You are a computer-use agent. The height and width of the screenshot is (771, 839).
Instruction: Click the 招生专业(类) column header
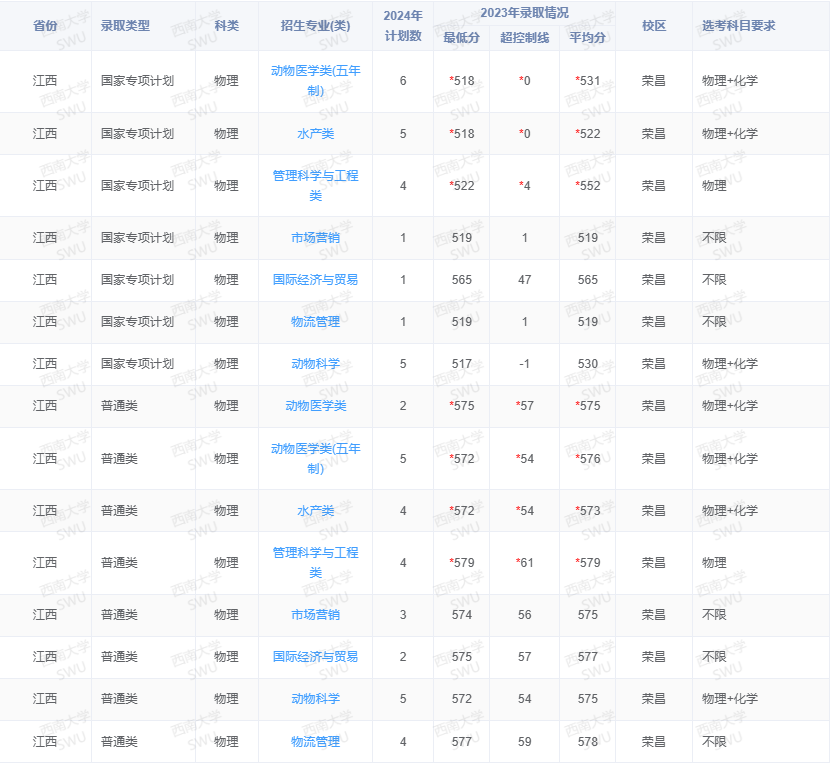[x=319, y=26]
